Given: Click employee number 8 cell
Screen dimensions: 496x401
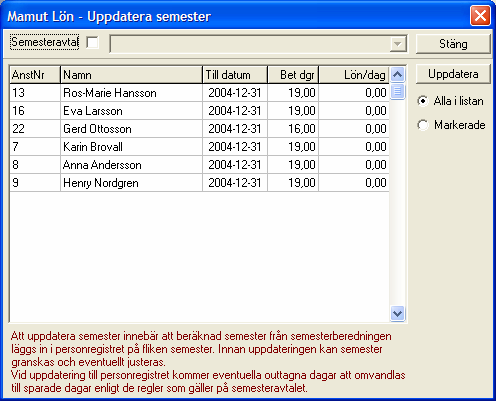Looking at the screenshot, I should [35, 165].
